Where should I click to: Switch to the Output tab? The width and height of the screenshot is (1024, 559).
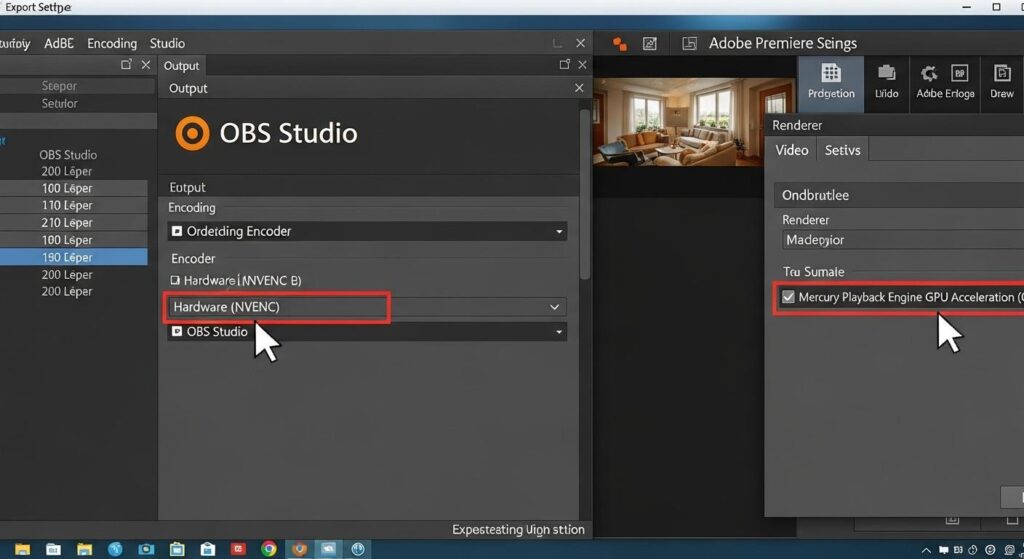coord(181,66)
